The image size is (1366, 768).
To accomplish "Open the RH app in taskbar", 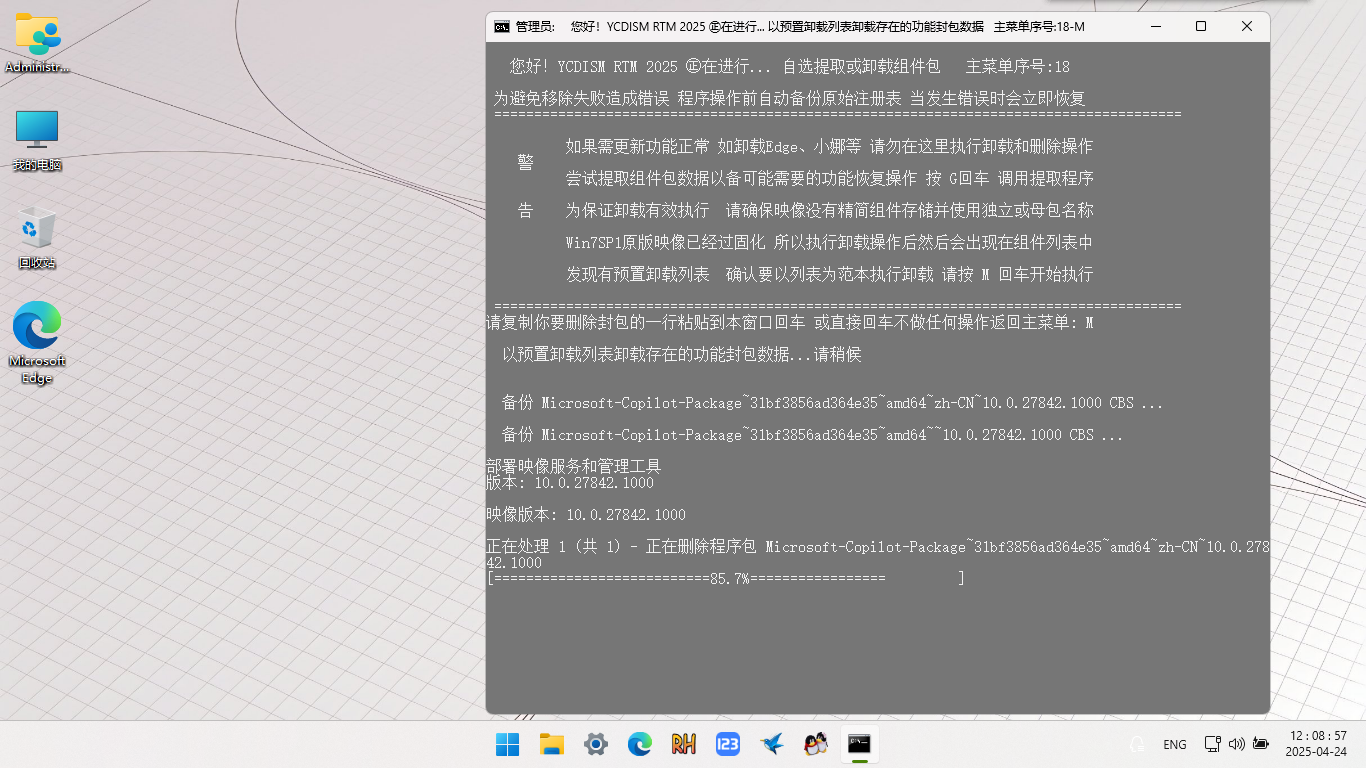I will click(x=684, y=744).
